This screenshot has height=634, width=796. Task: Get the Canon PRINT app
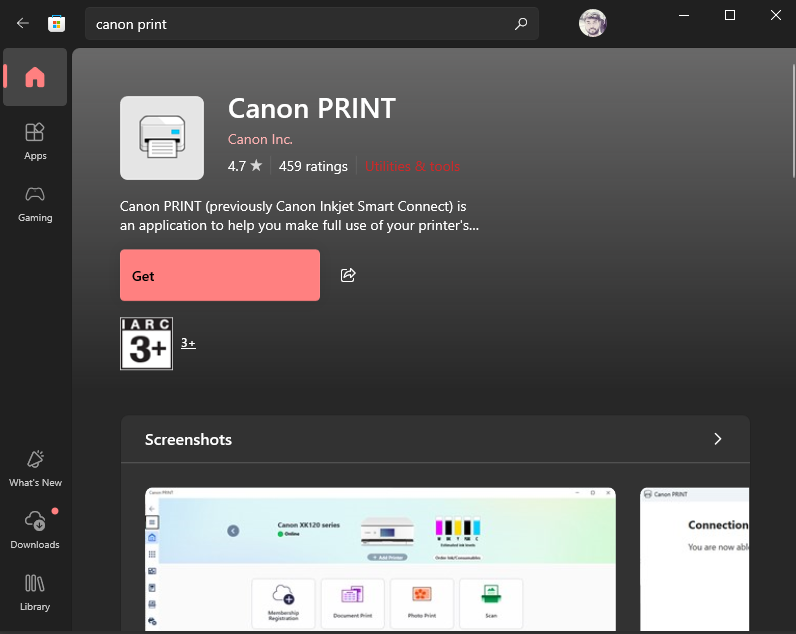coord(220,275)
